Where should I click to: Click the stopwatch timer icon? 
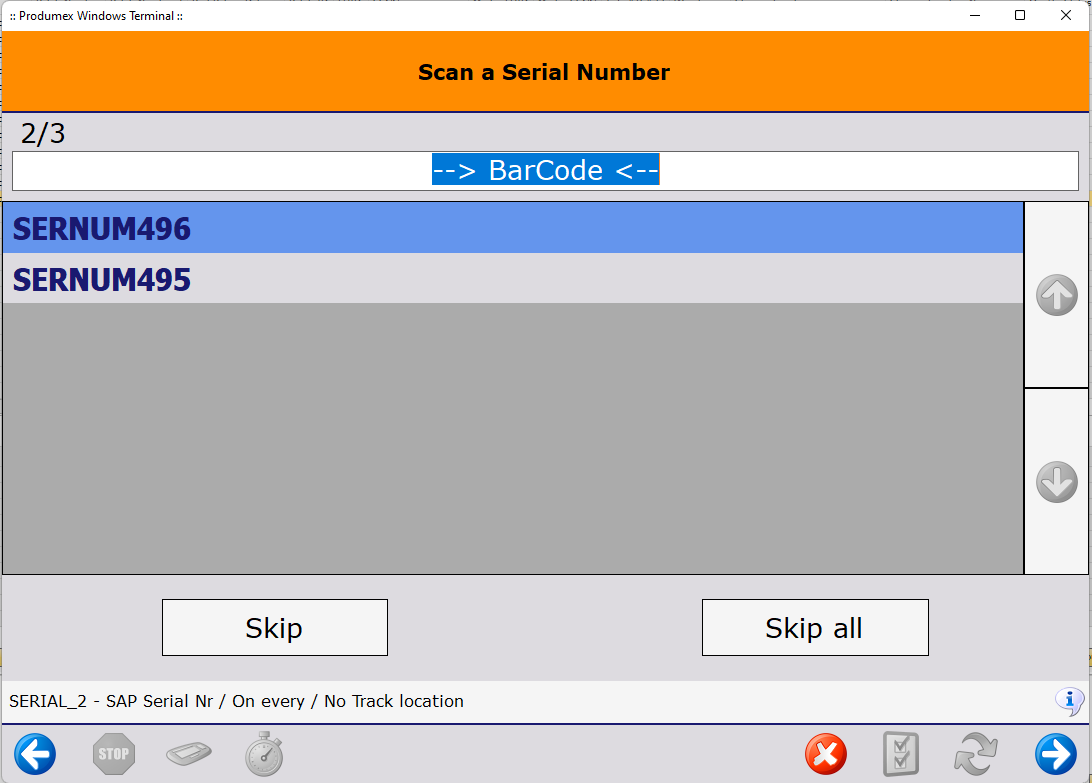point(265,754)
